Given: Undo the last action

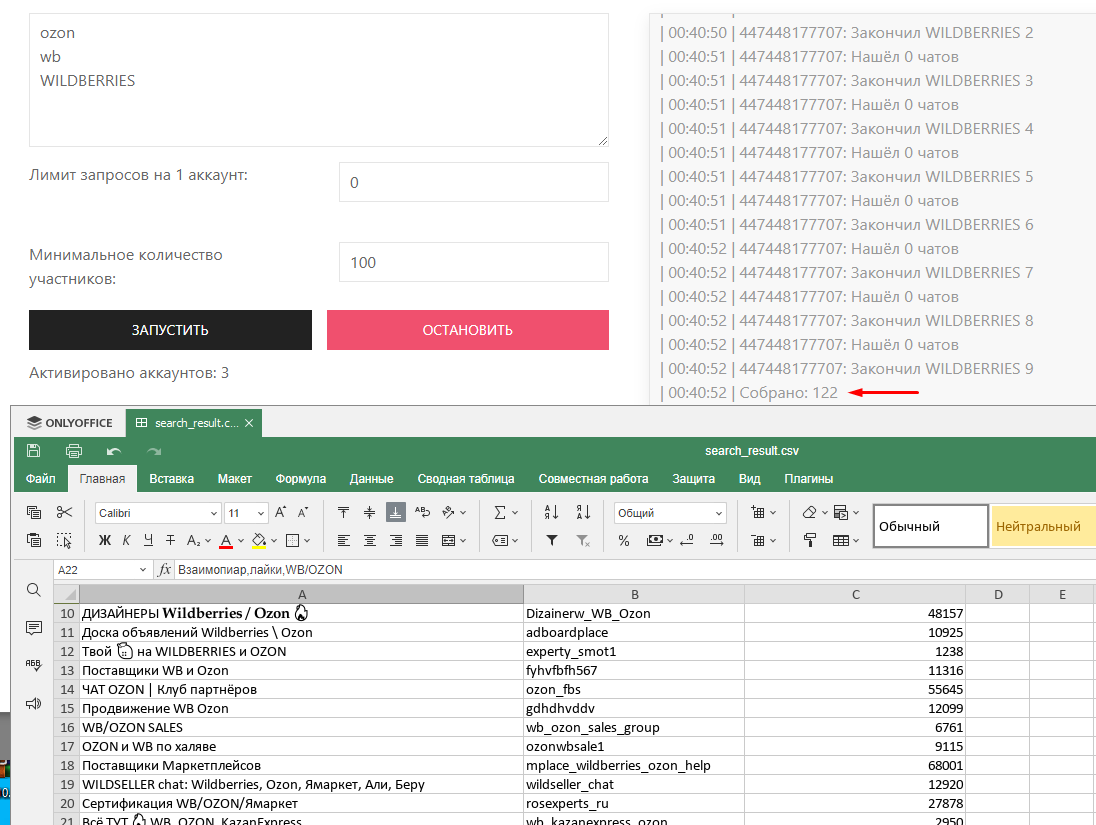Looking at the screenshot, I should coord(114,451).
